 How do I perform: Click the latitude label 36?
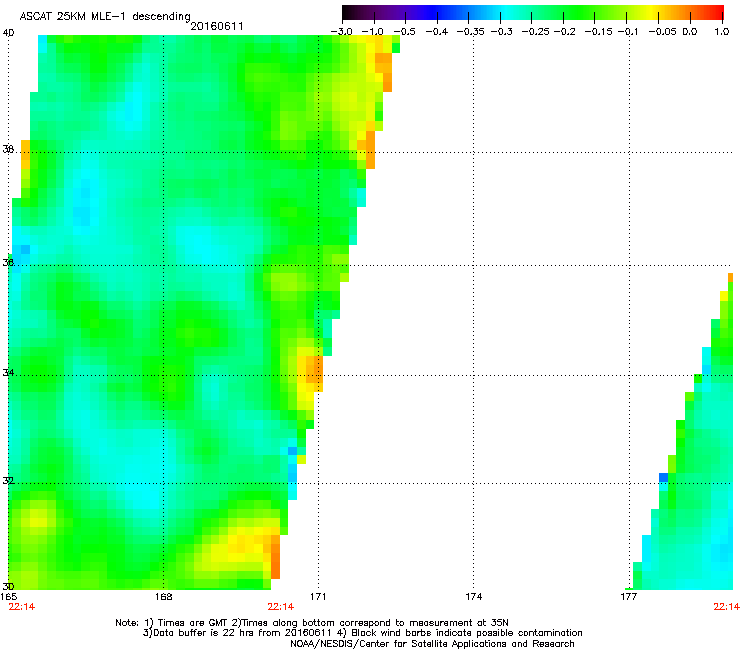click(x=8, y=262)
